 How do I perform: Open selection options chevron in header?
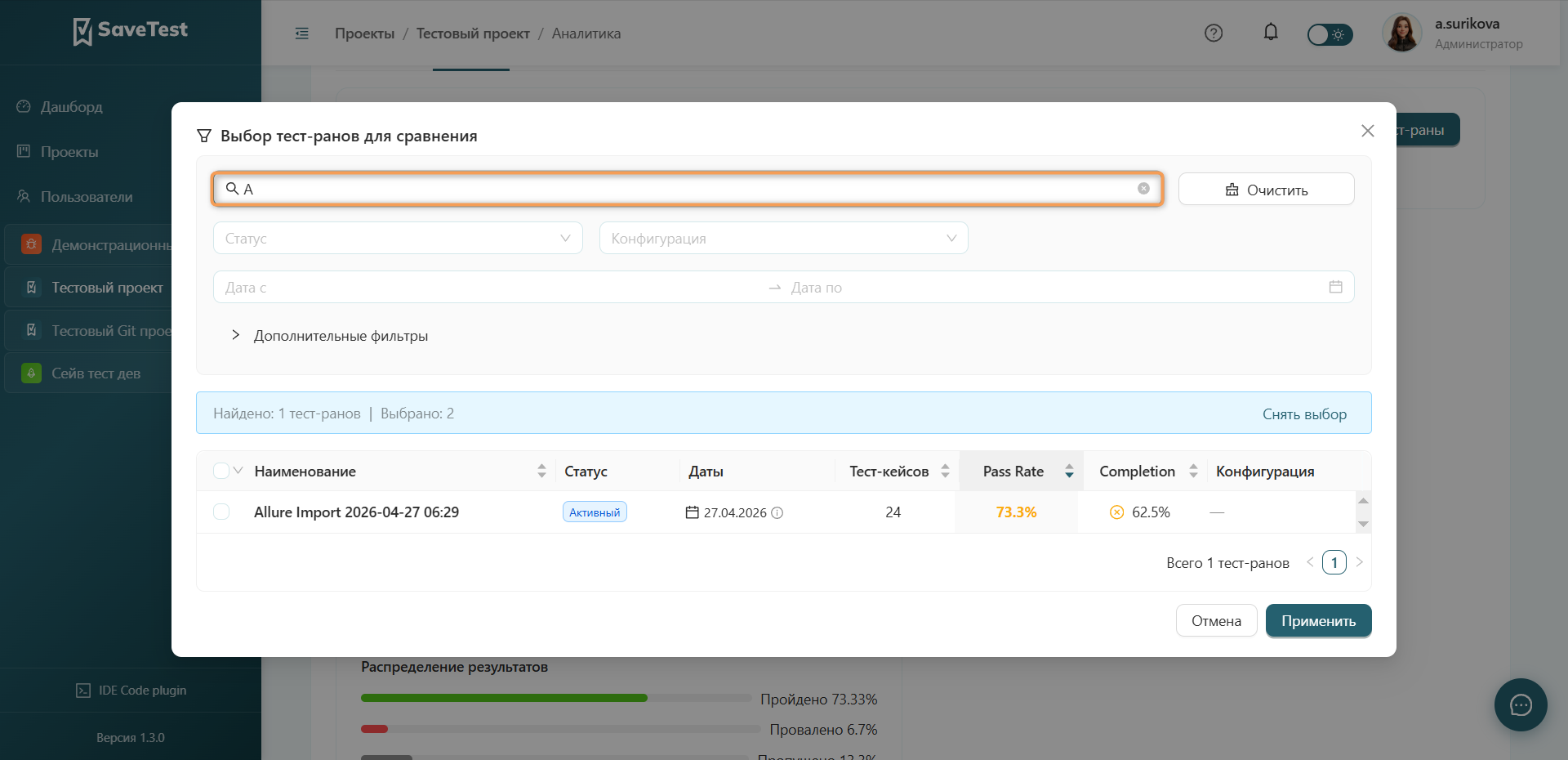pyautogui.click(x=238, y=471)
